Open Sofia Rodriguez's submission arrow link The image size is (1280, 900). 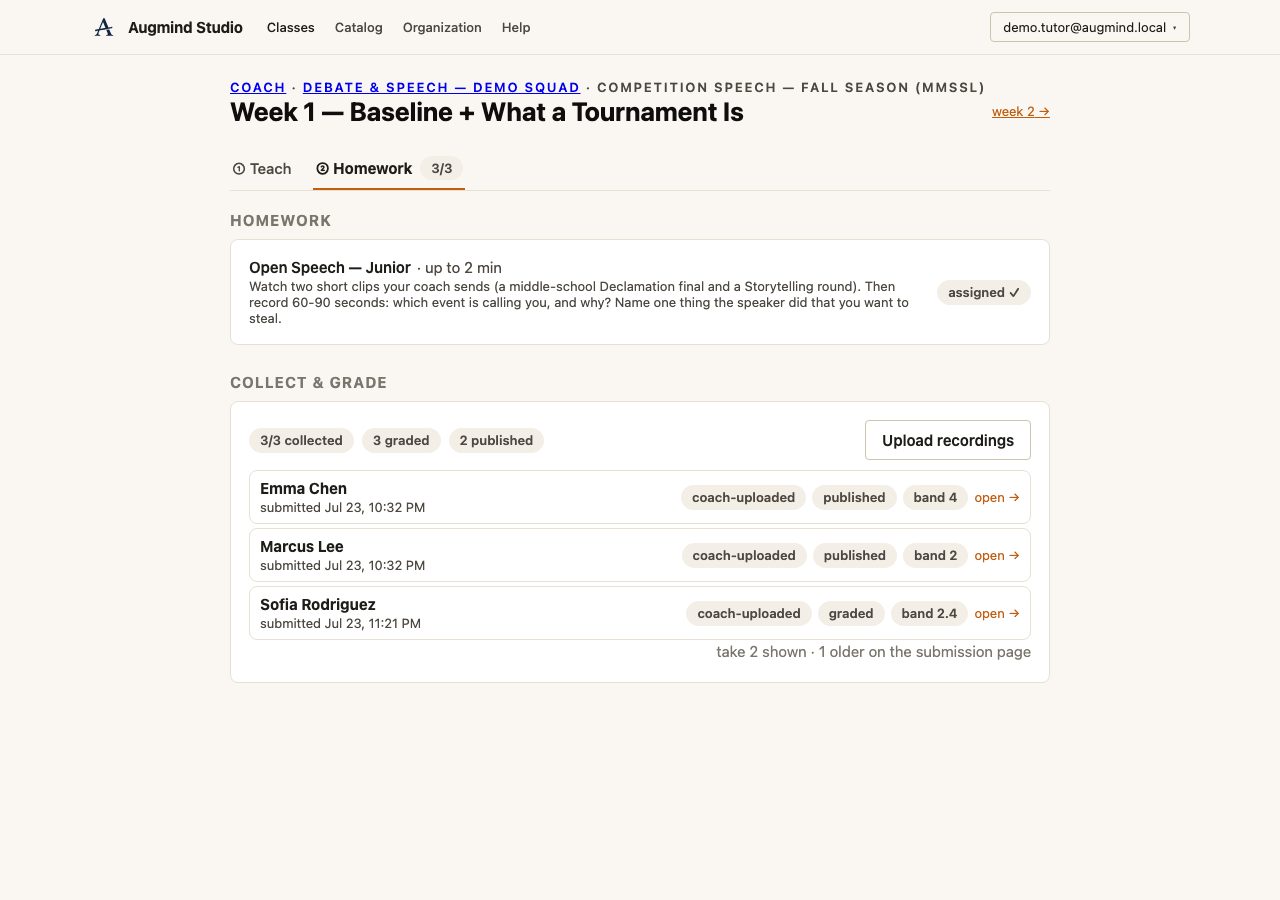click(997, 613)
